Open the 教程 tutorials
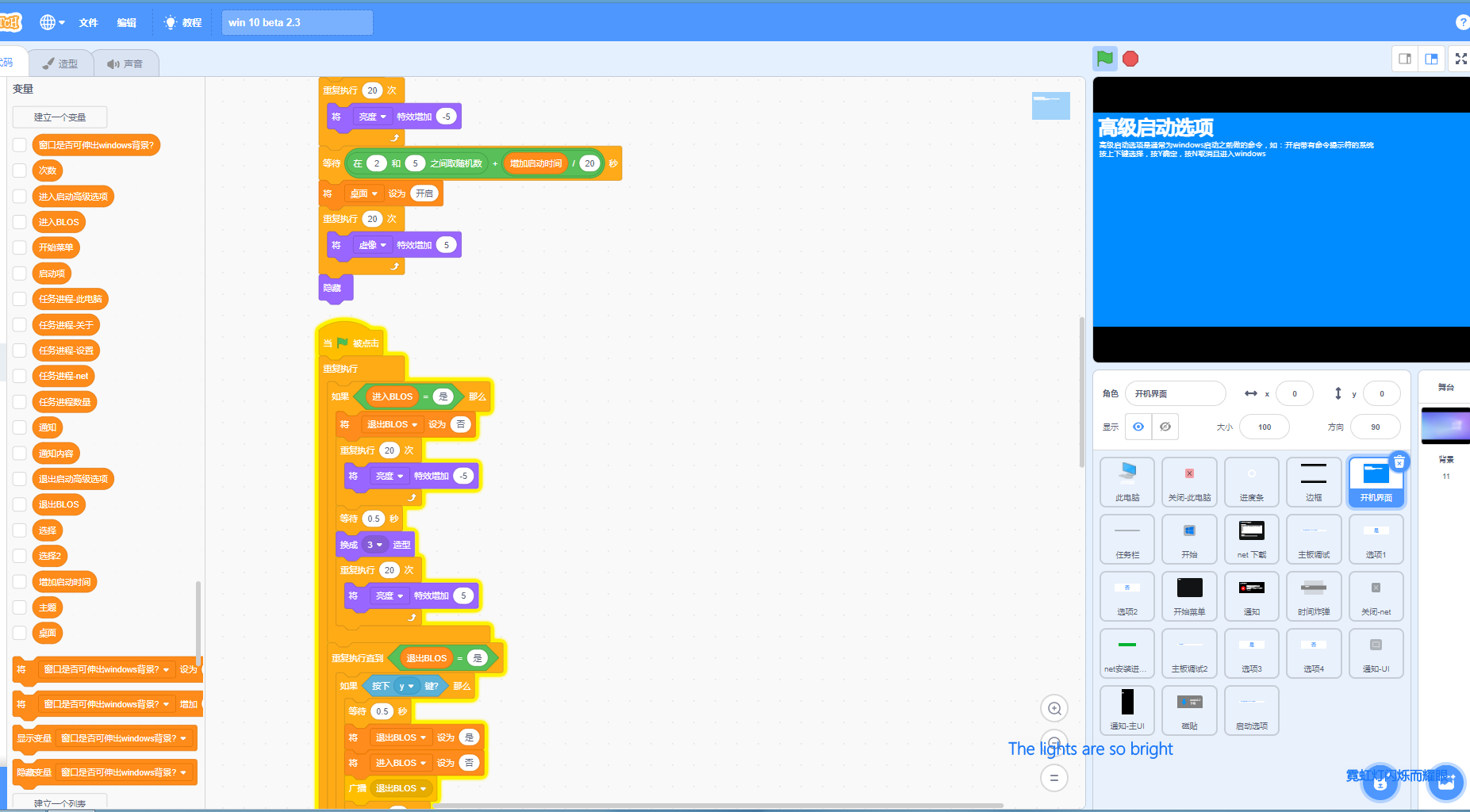1470x812 pixels. click(x=182, y=22)
